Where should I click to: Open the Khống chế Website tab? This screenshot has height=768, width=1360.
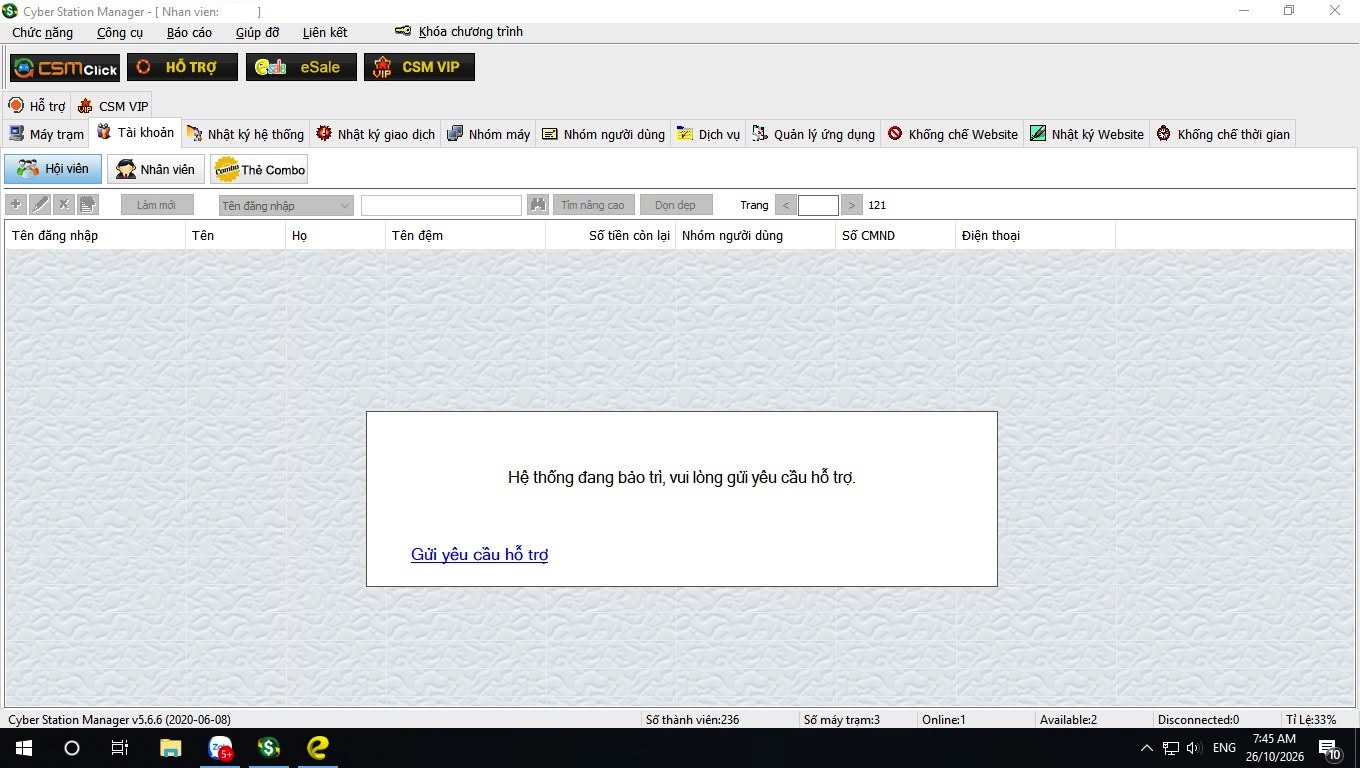[953, 134]
